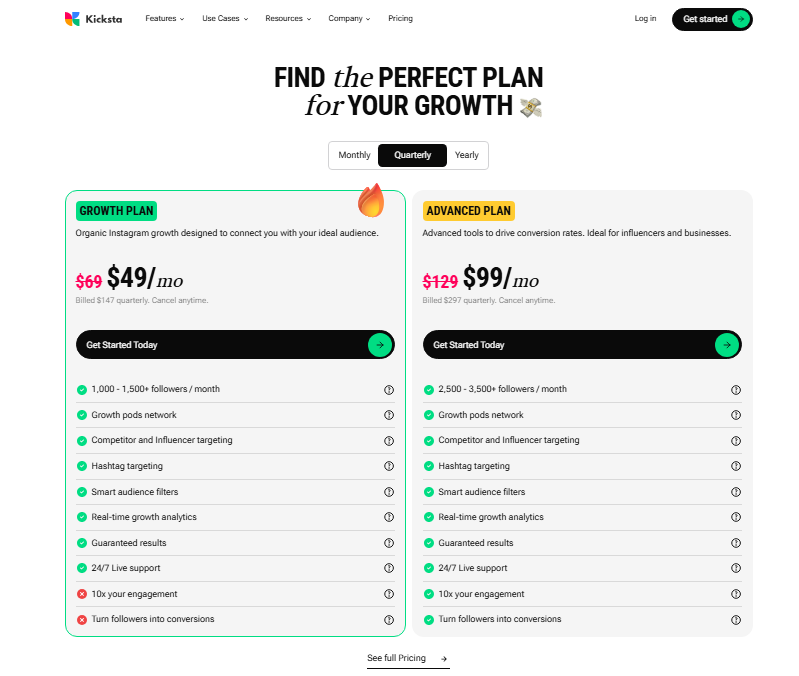Click Get Started Today on the Growth Plan
The height and width of the screenshot is (676, 799).
point(235,345)
